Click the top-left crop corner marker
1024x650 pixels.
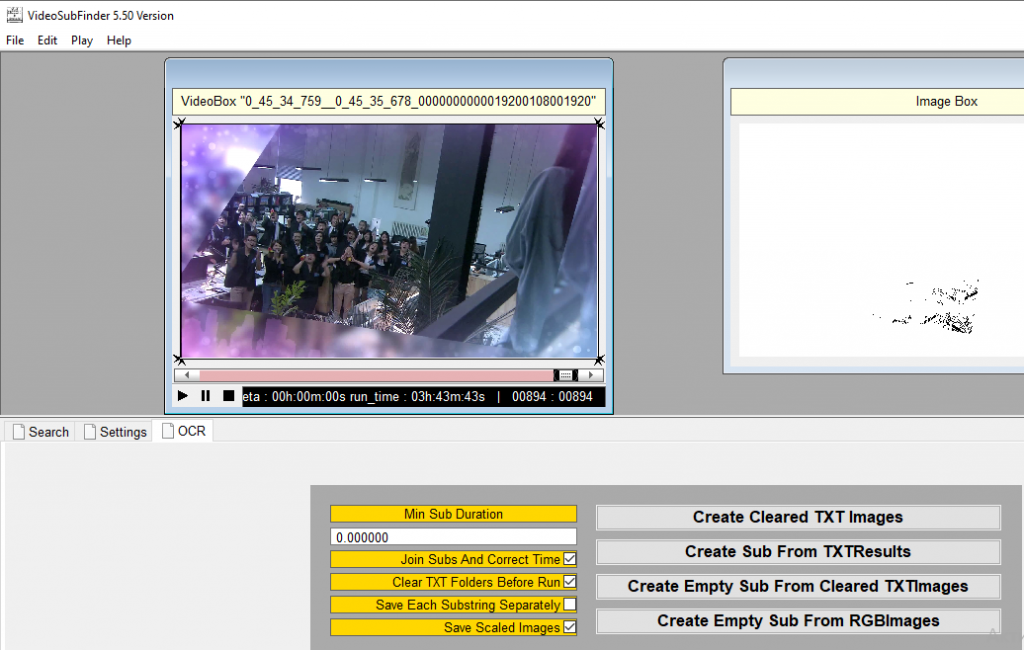pos(180,123)
